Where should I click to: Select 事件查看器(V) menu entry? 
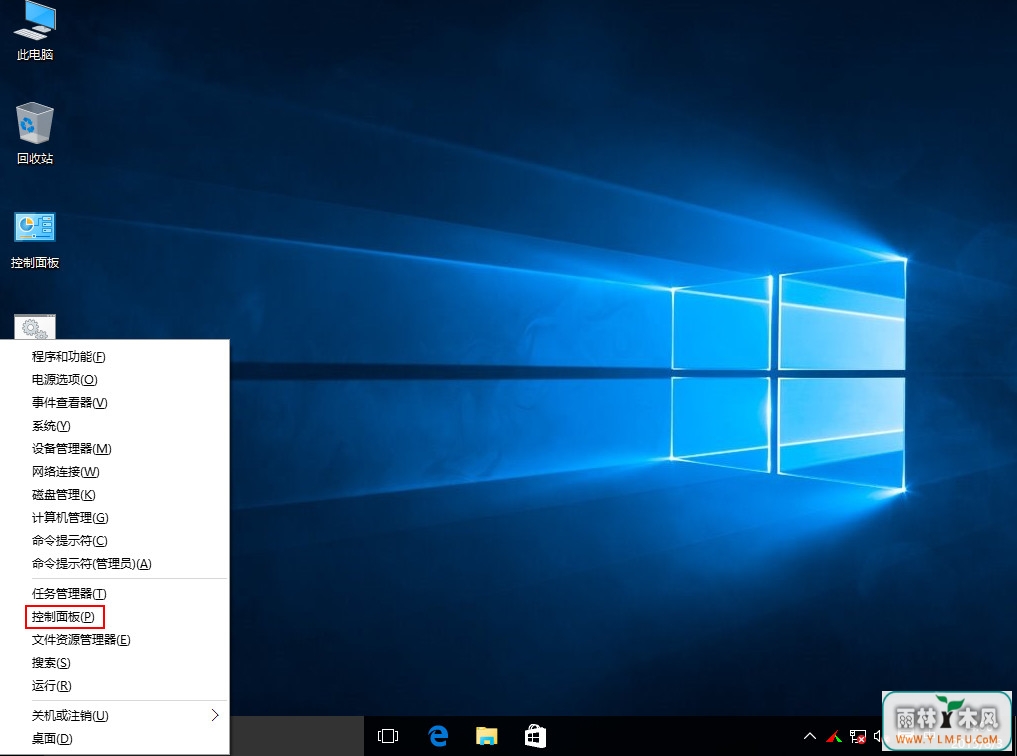click(x=115, y=403)
